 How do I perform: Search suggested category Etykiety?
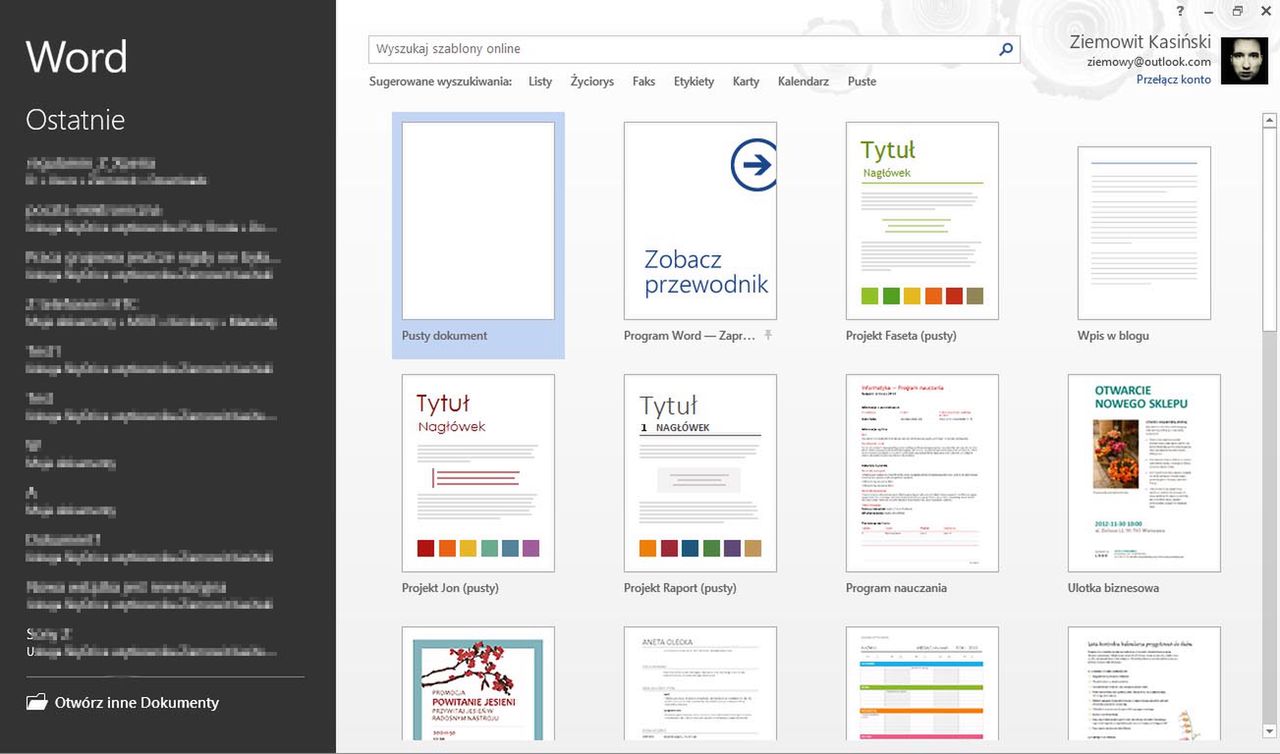694,81
